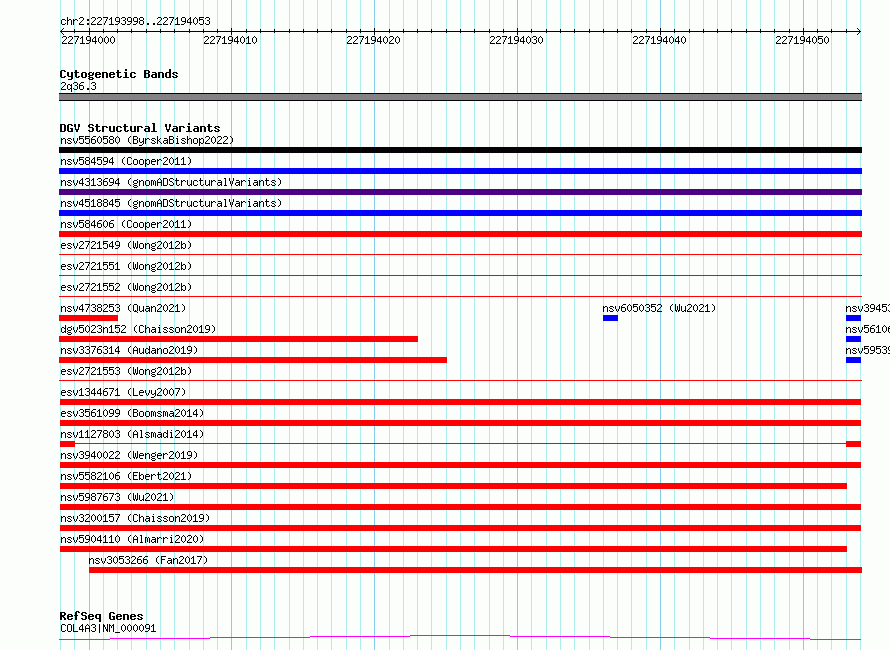Open the nsv3940022 Wenger2019 variant
Viewport: 890px width, 650px height.
(460, 465)
